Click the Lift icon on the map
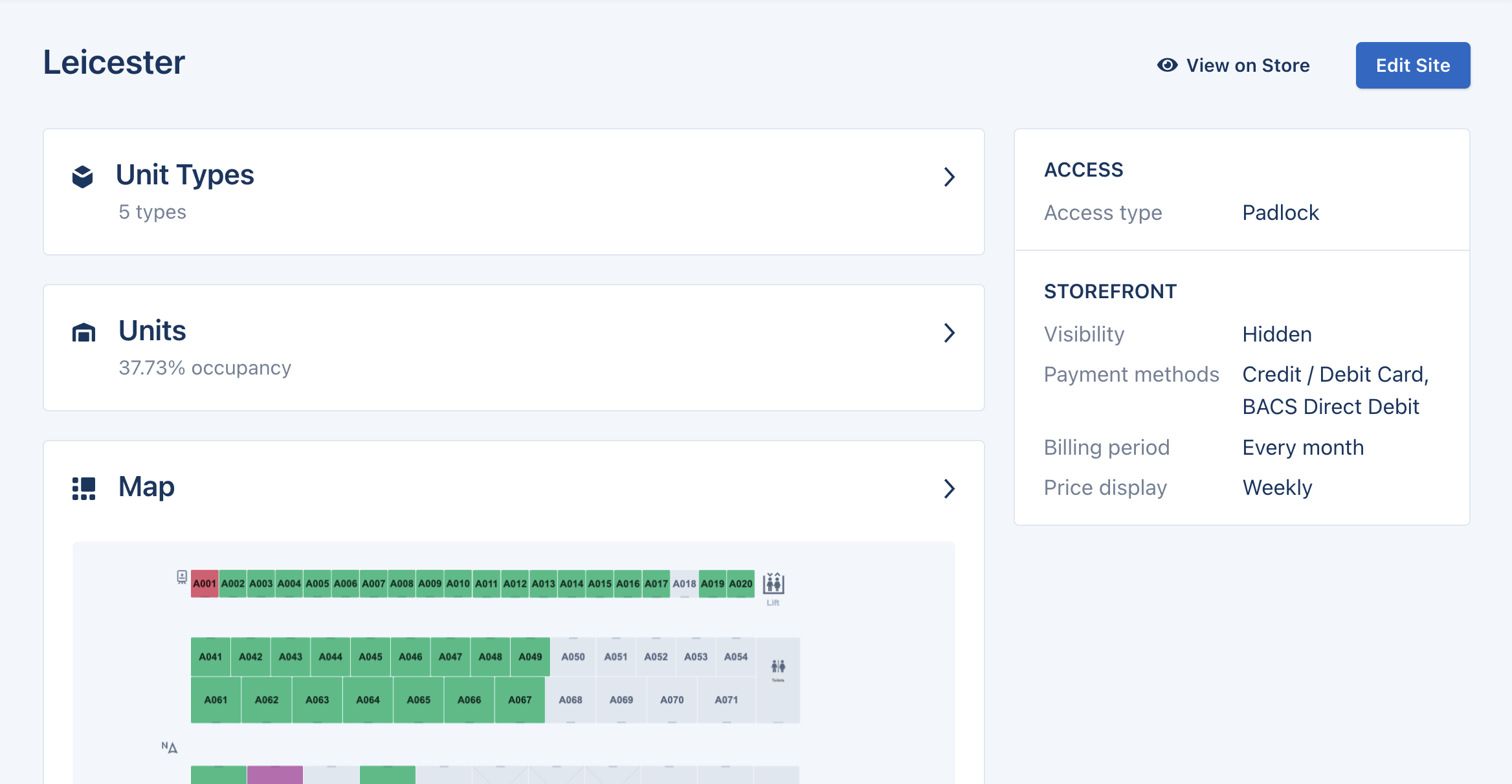The height and width of the screenshot is (784, 1512). [773, 584]
